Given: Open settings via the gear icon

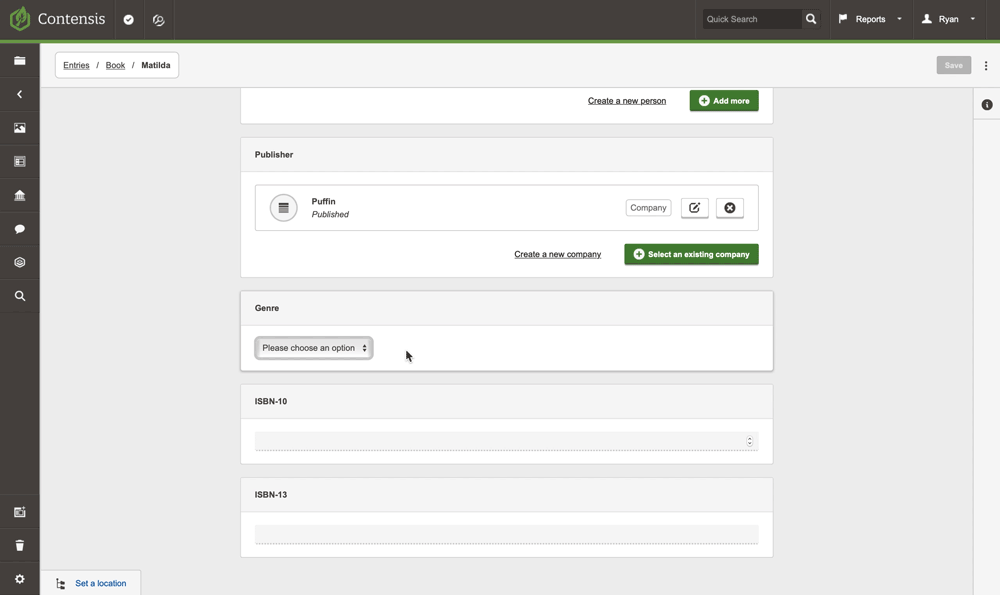Looking at the screenshot, I should click(x=19, y=578).
